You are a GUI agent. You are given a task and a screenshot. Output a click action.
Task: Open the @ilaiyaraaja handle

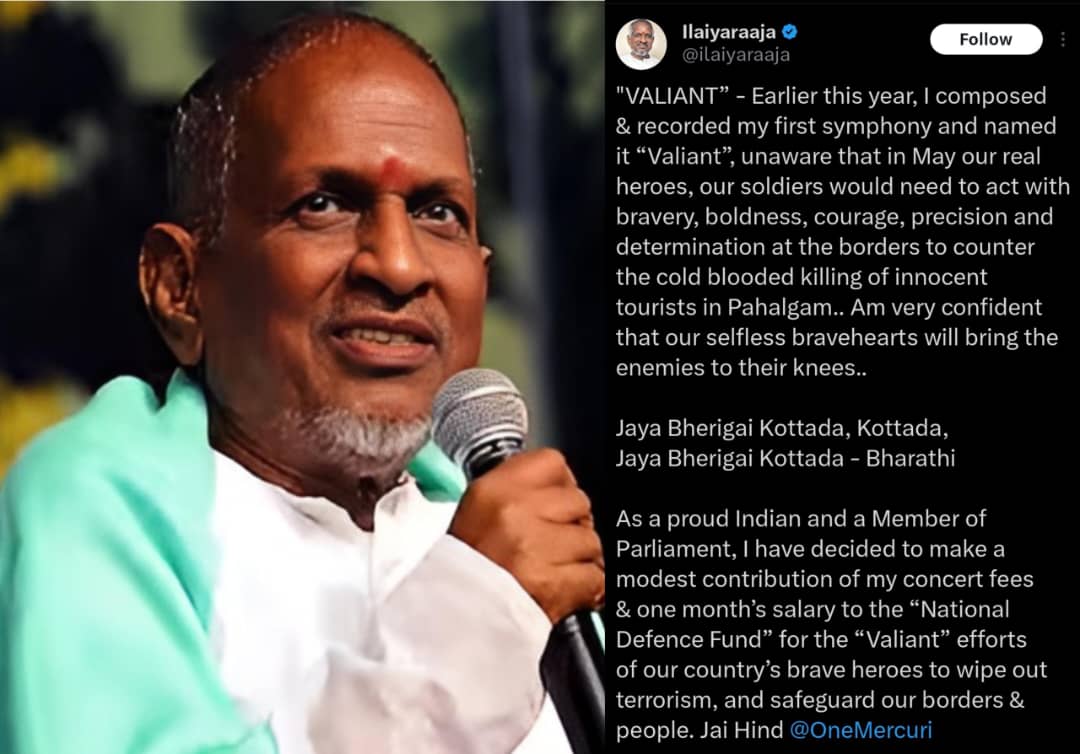tap(736, 54)
